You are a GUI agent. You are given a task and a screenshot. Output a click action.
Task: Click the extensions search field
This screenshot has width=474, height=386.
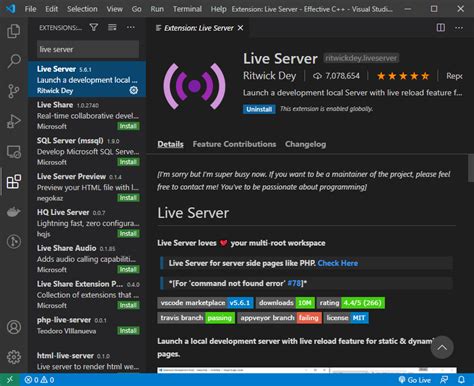(88, 49)
